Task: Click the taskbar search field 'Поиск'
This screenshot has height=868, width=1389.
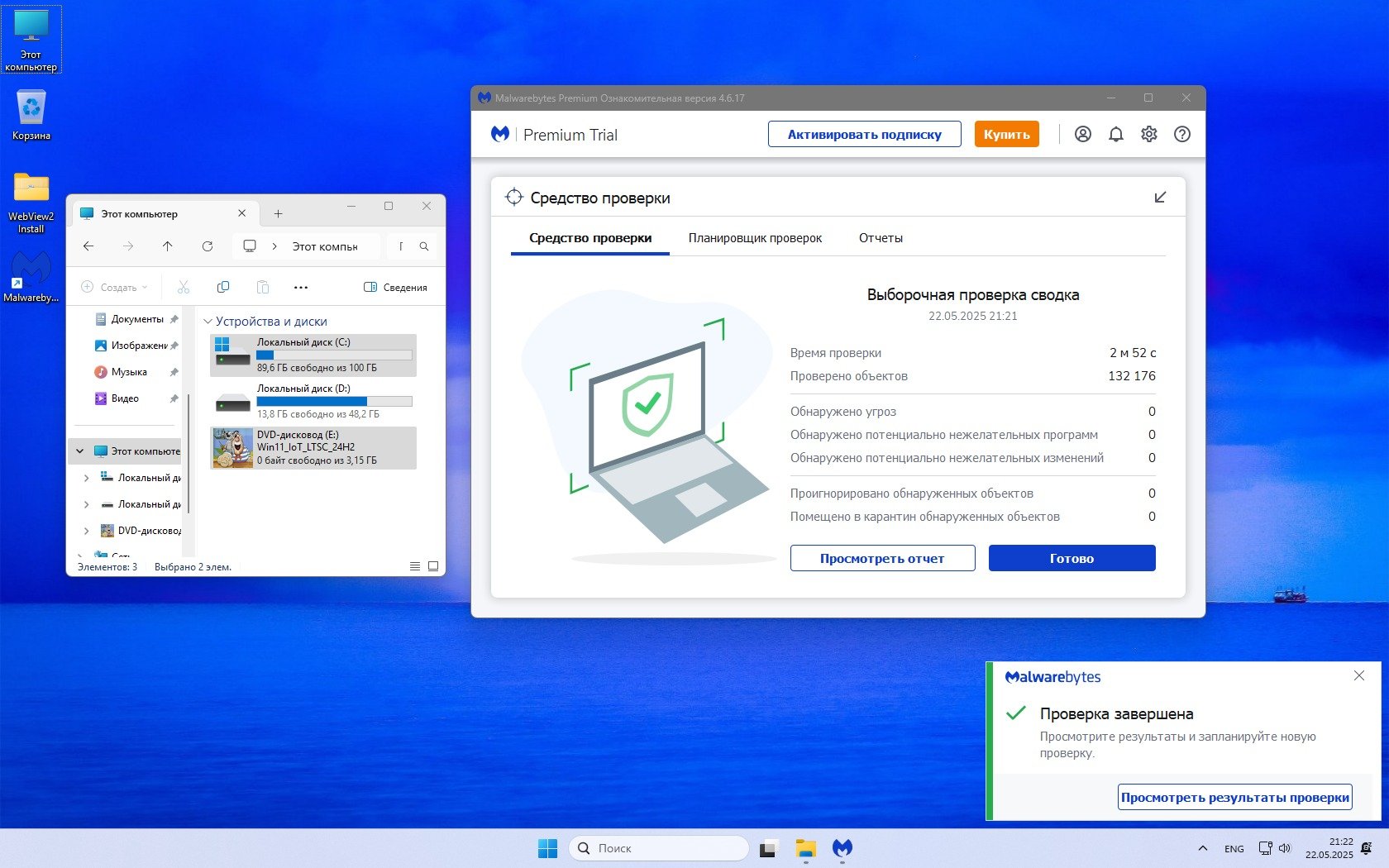Action: tap(659, 848)
